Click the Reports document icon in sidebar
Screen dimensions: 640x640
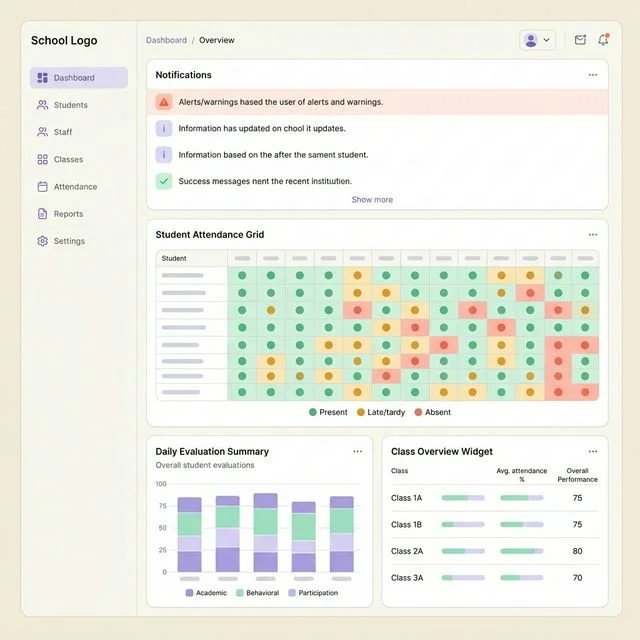[42, 214]
